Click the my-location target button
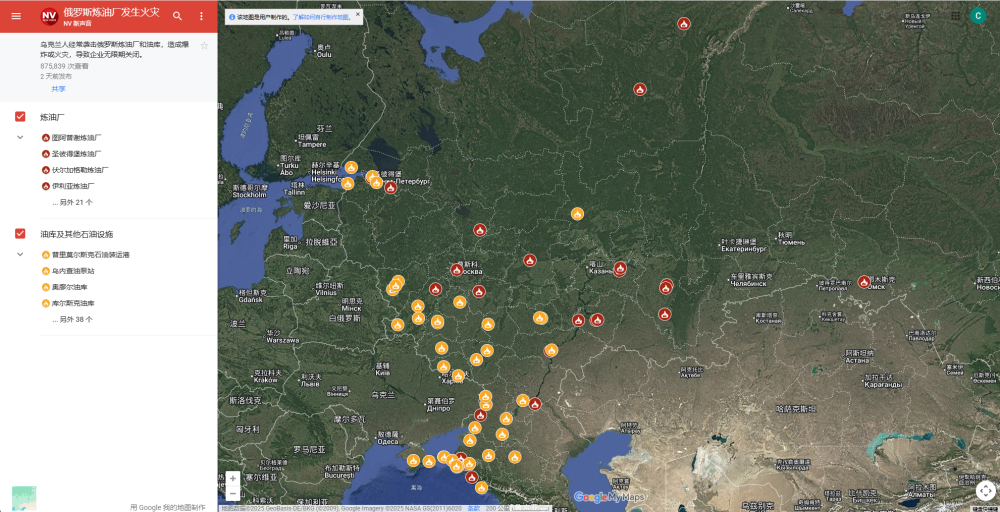This screenshot has height=512, width=1000. pos(985,490)
